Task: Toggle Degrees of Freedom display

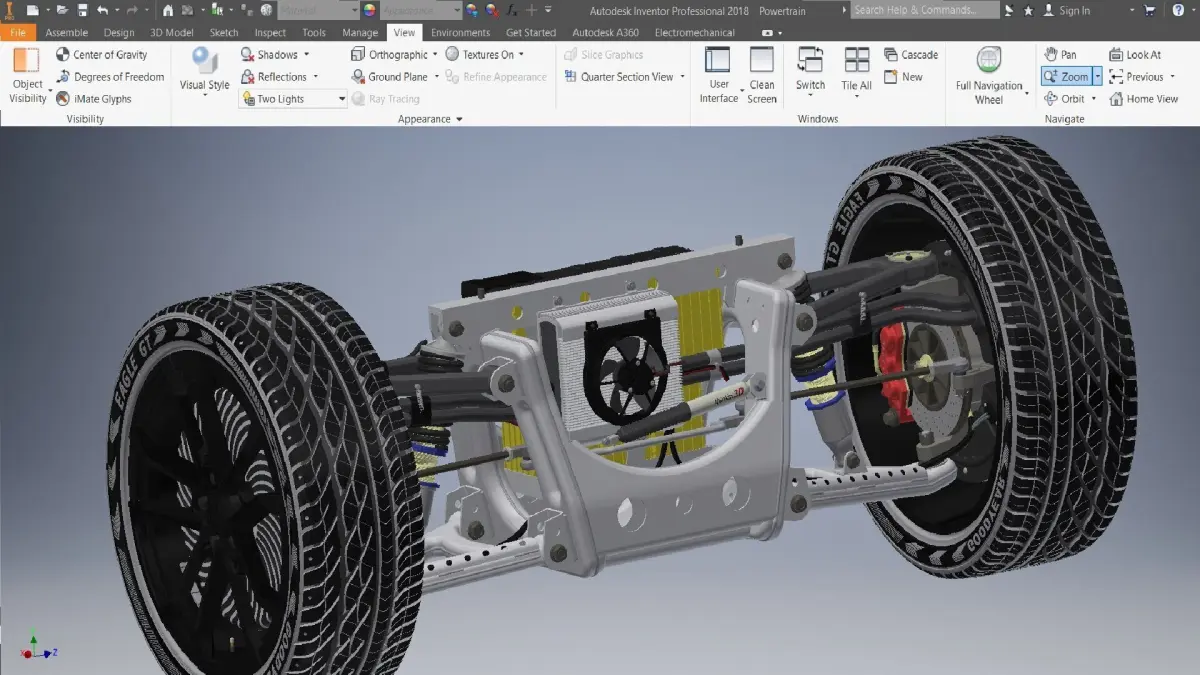Action: [110, 77]
